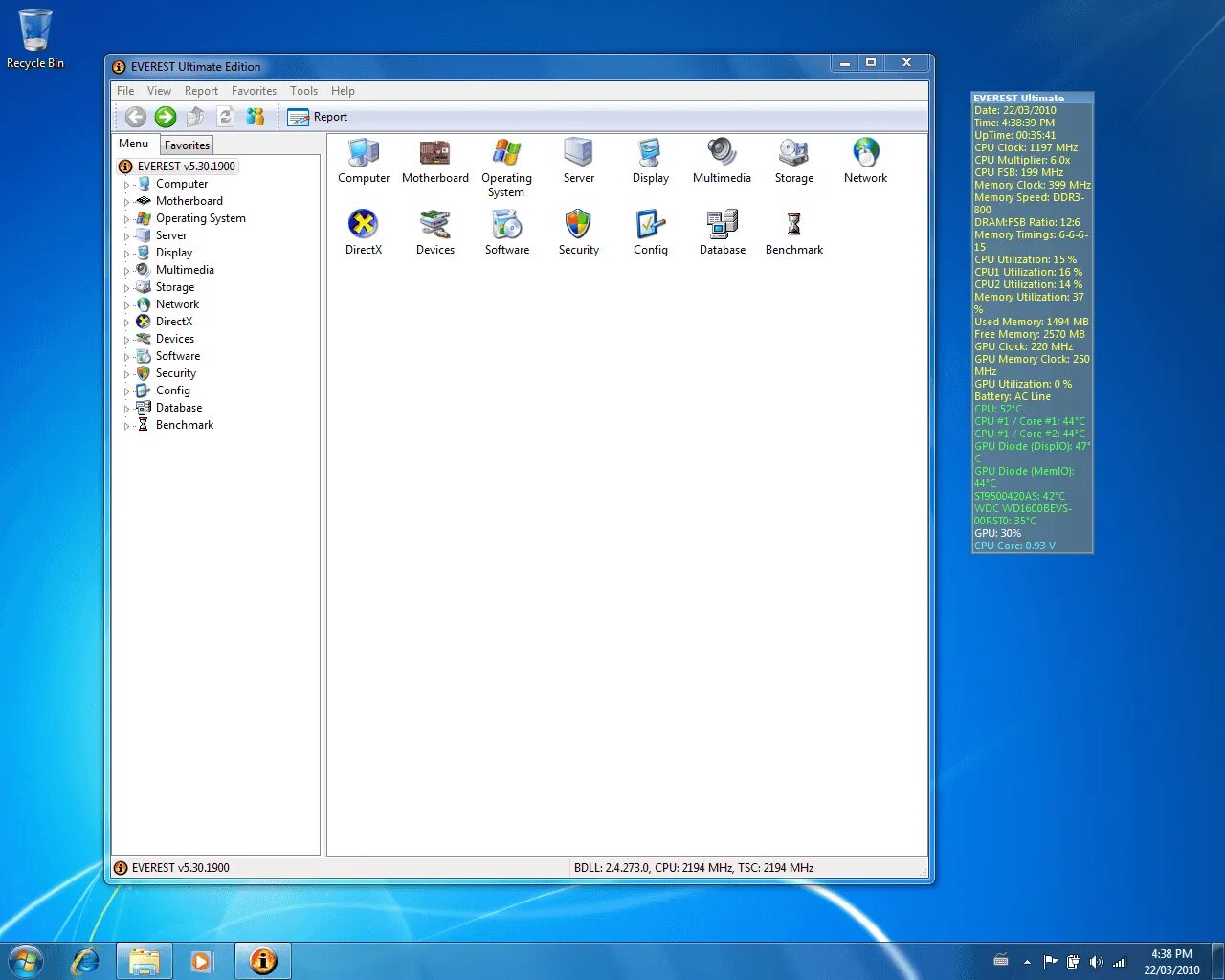The width and height of the screenshot is (1225, 980).
Task: Select Config in the tree
Action: pos(173,390)
